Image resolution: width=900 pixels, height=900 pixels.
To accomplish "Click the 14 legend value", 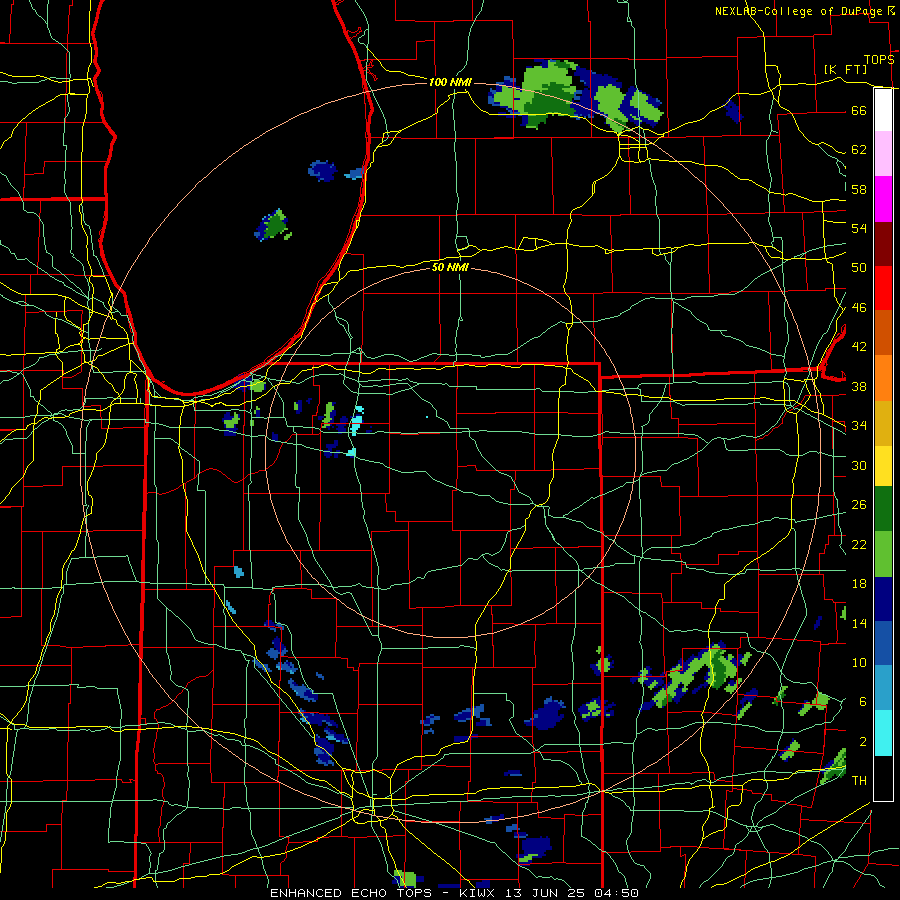I will [859, 623].
